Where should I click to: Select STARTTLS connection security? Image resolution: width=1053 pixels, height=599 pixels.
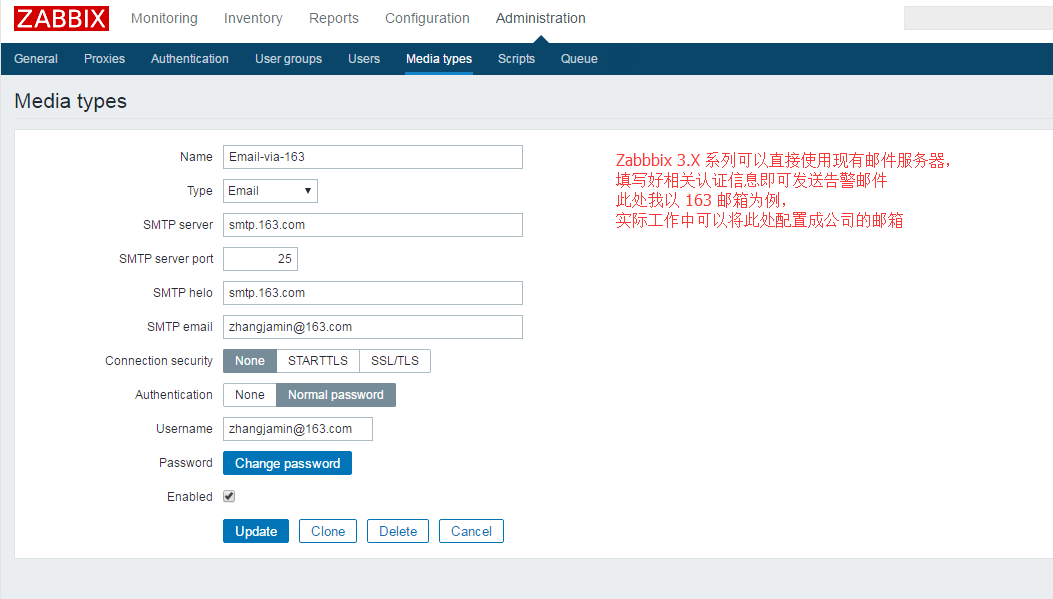point(318,361)
